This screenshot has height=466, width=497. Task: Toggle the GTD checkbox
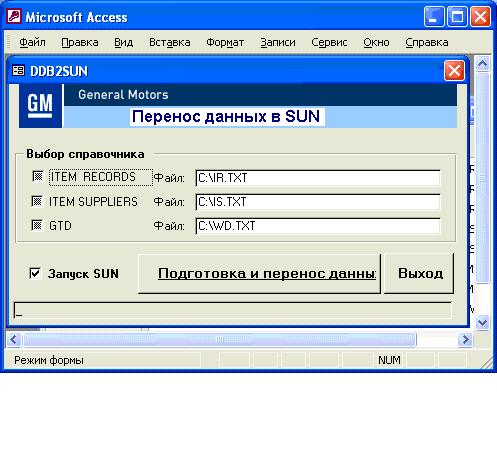[x=37, y=225]
